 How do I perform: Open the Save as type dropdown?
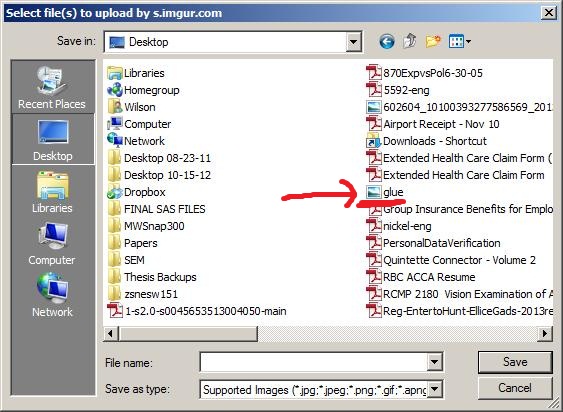tap(434, 389)
